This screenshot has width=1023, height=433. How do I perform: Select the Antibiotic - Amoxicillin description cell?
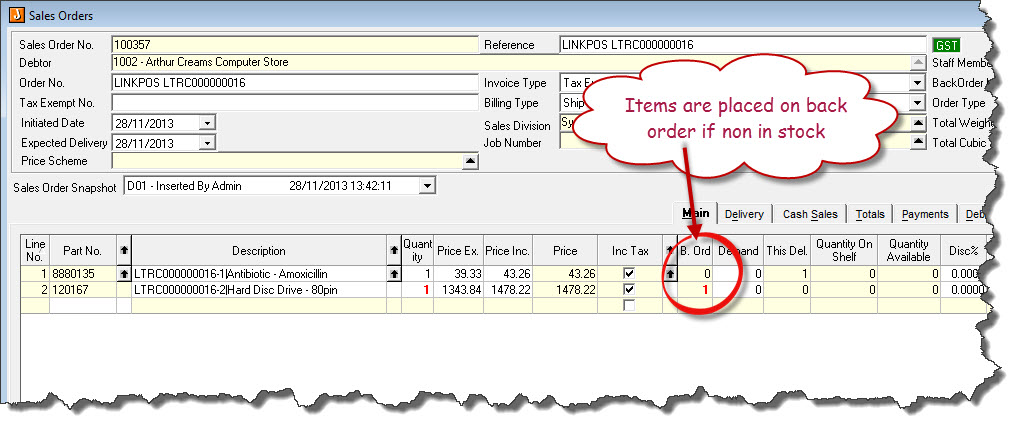(259, 275)
